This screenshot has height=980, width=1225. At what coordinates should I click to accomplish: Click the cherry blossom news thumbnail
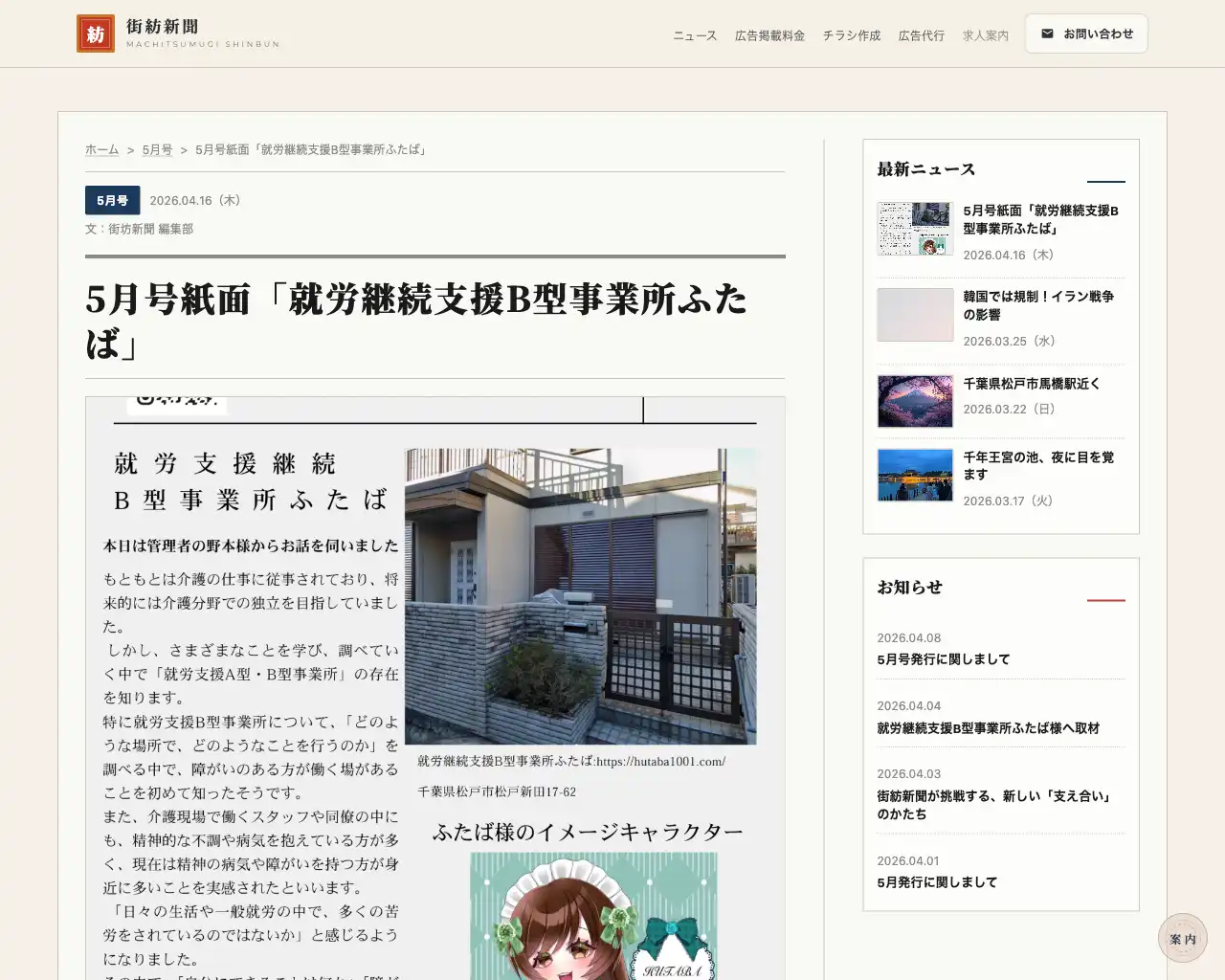914,401
